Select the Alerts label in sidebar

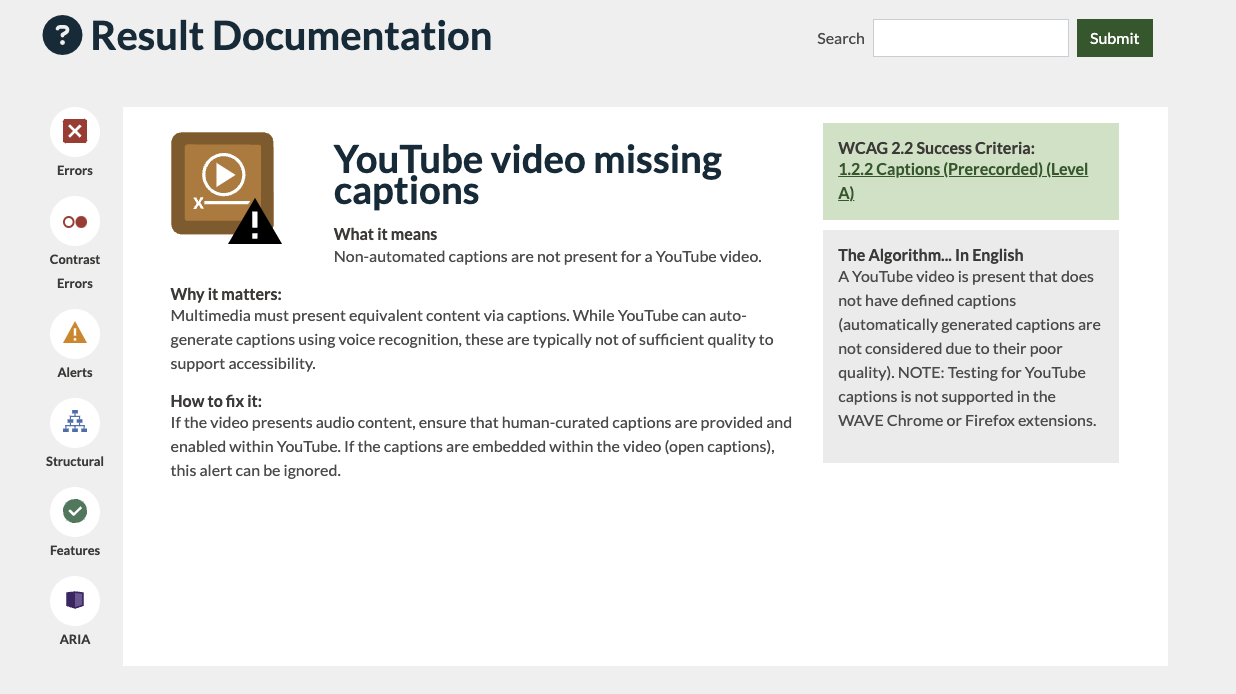(x=75, y=372)
